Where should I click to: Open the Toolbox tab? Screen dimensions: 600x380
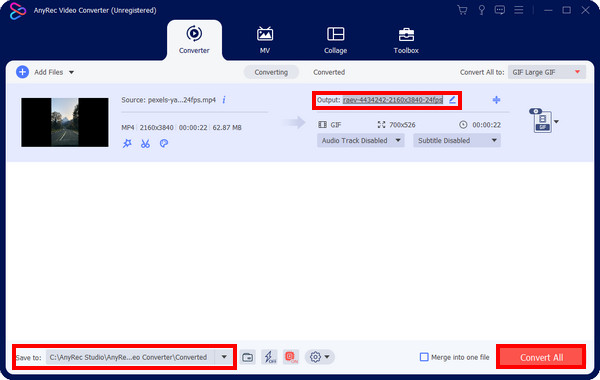coord(406,40)
